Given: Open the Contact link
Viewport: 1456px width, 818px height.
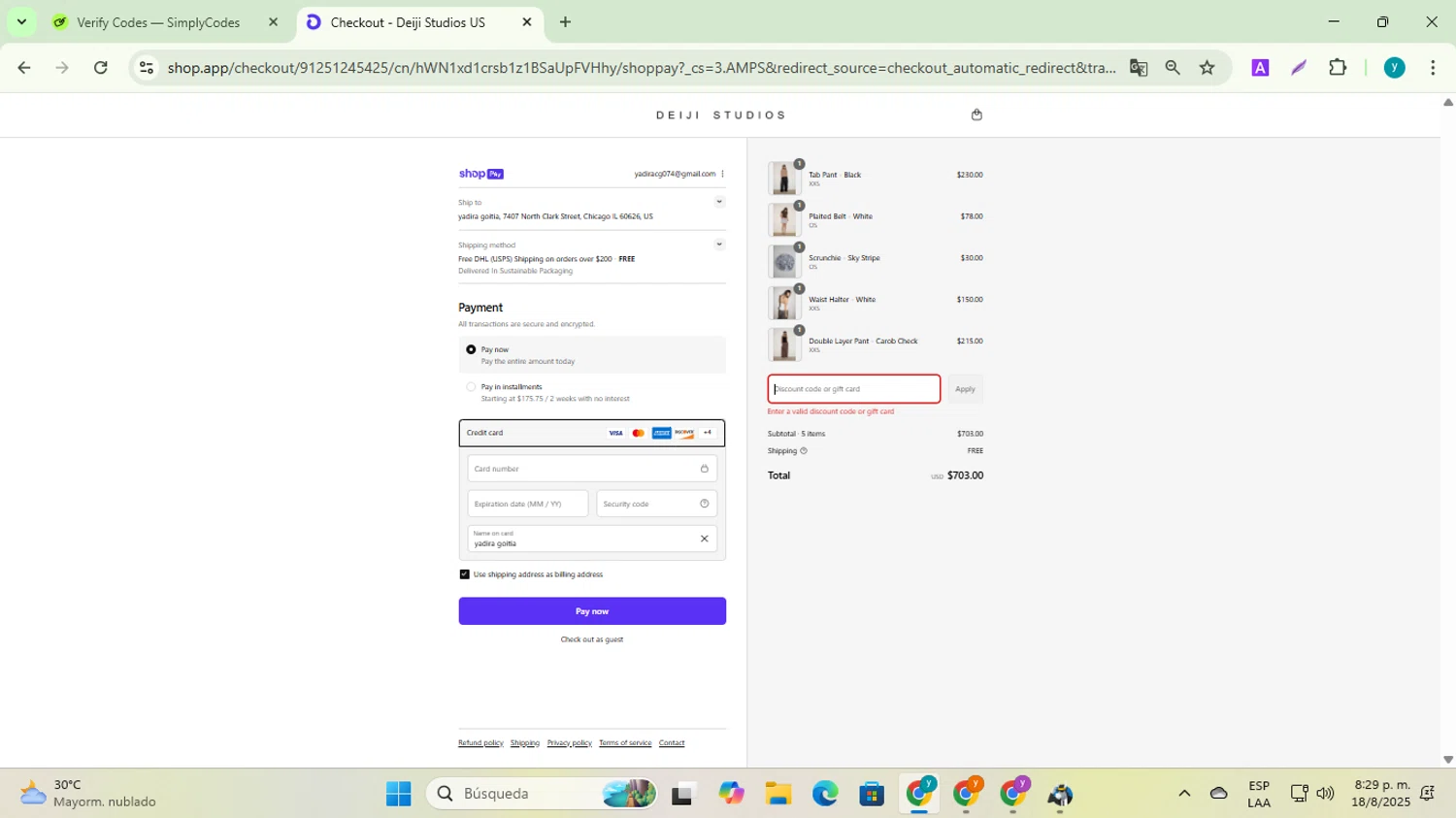Looking at the screenshot, I should [672, 743].
